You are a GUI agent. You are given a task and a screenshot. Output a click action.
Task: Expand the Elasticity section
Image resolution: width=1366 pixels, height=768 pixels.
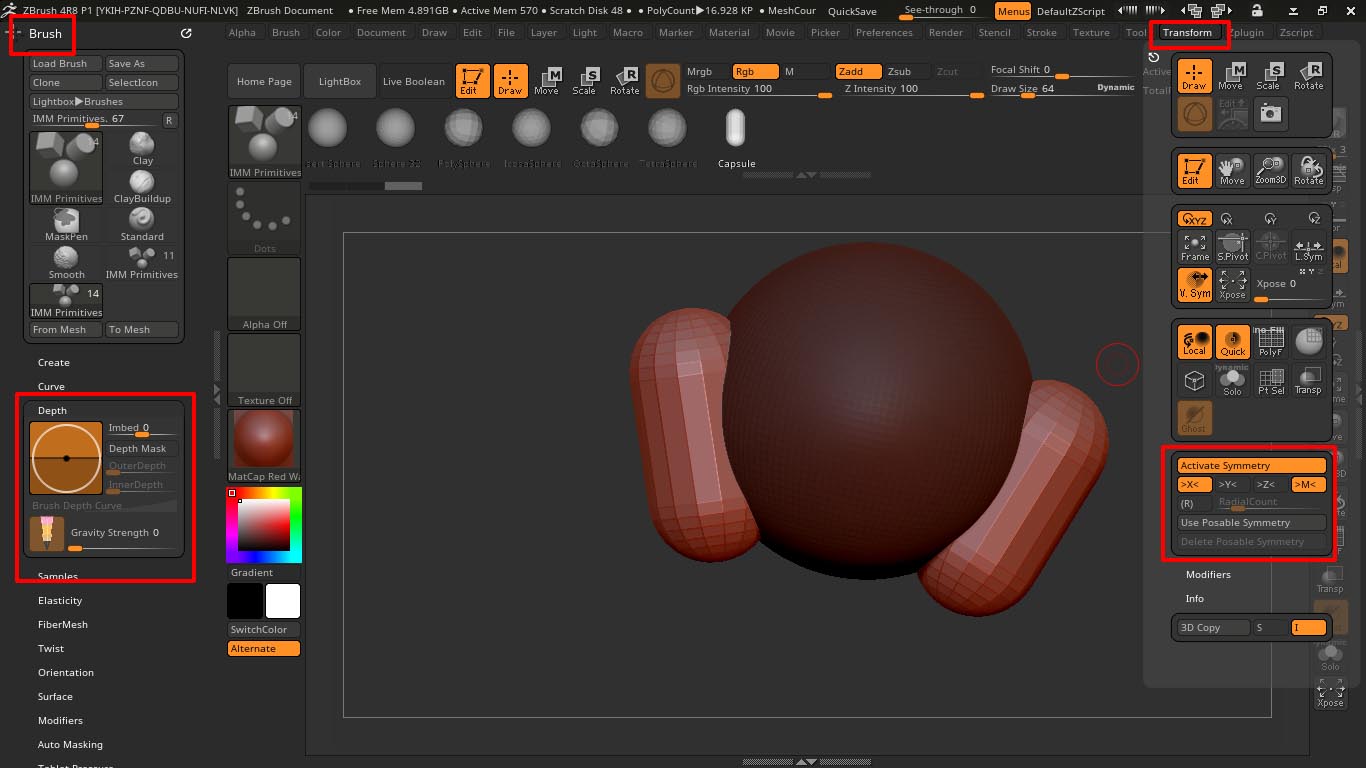pyautogui.click(x=60, y=601)
